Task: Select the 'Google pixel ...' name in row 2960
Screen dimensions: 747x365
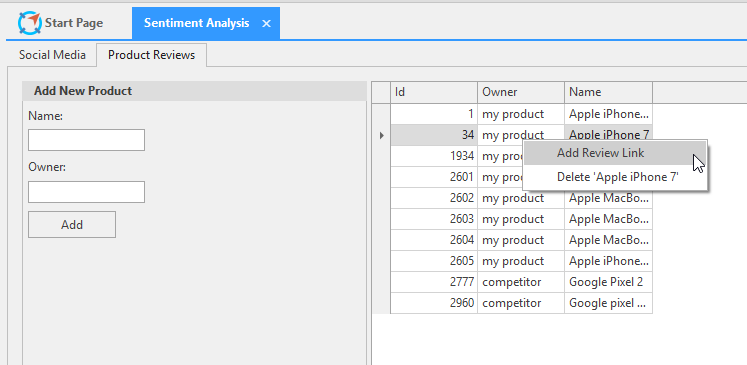Action: point(608,303)
